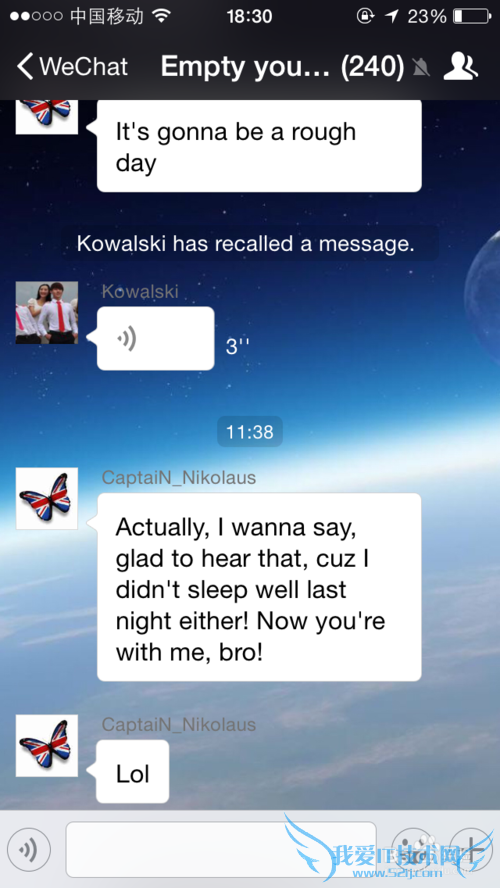Tap CaptaiN_Nikolaus butterfly avatar above the Lol message
Image resolution: width=500 pixels, height=888 pixels.
pyautogui.click(x=46, y=745)
